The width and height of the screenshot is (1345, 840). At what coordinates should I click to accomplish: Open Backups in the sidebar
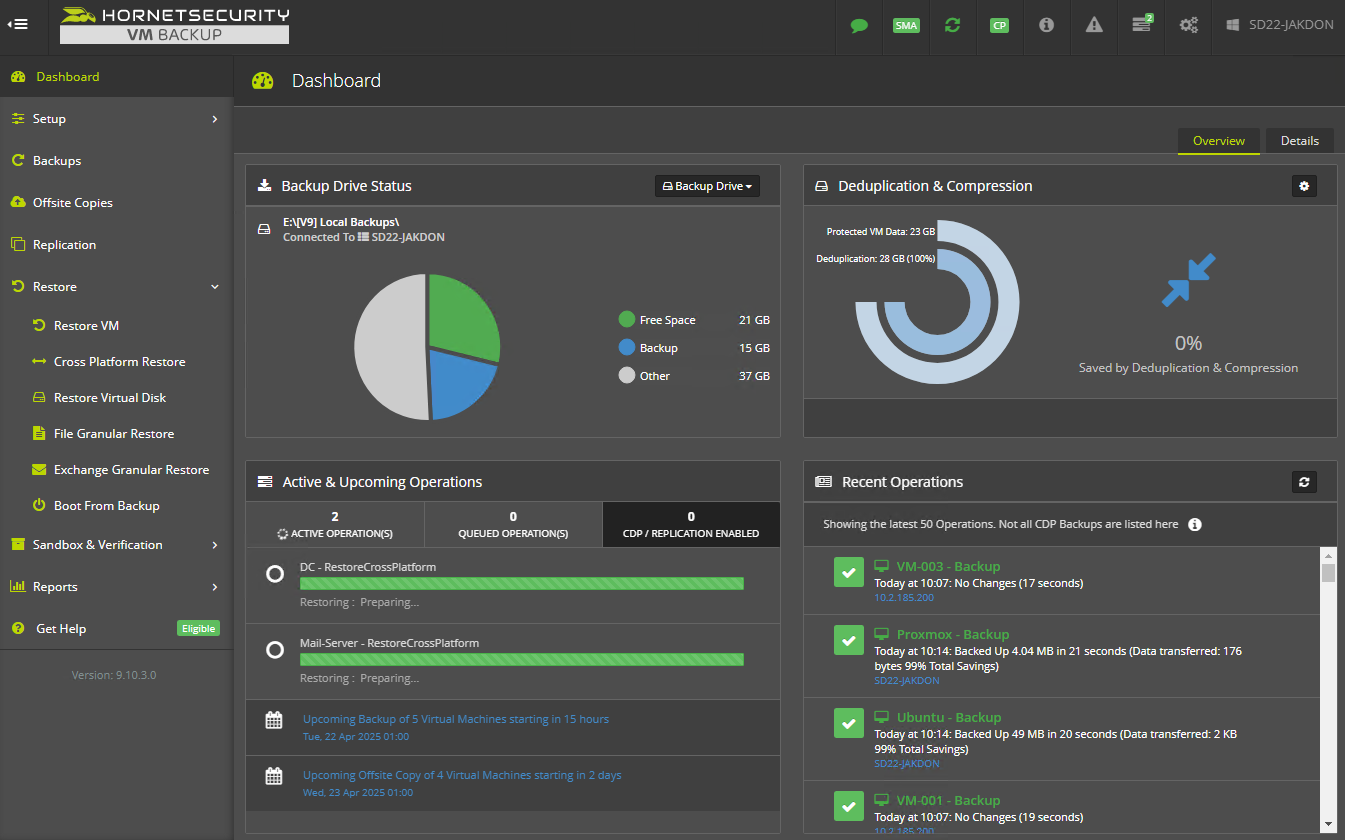[116, 161]
